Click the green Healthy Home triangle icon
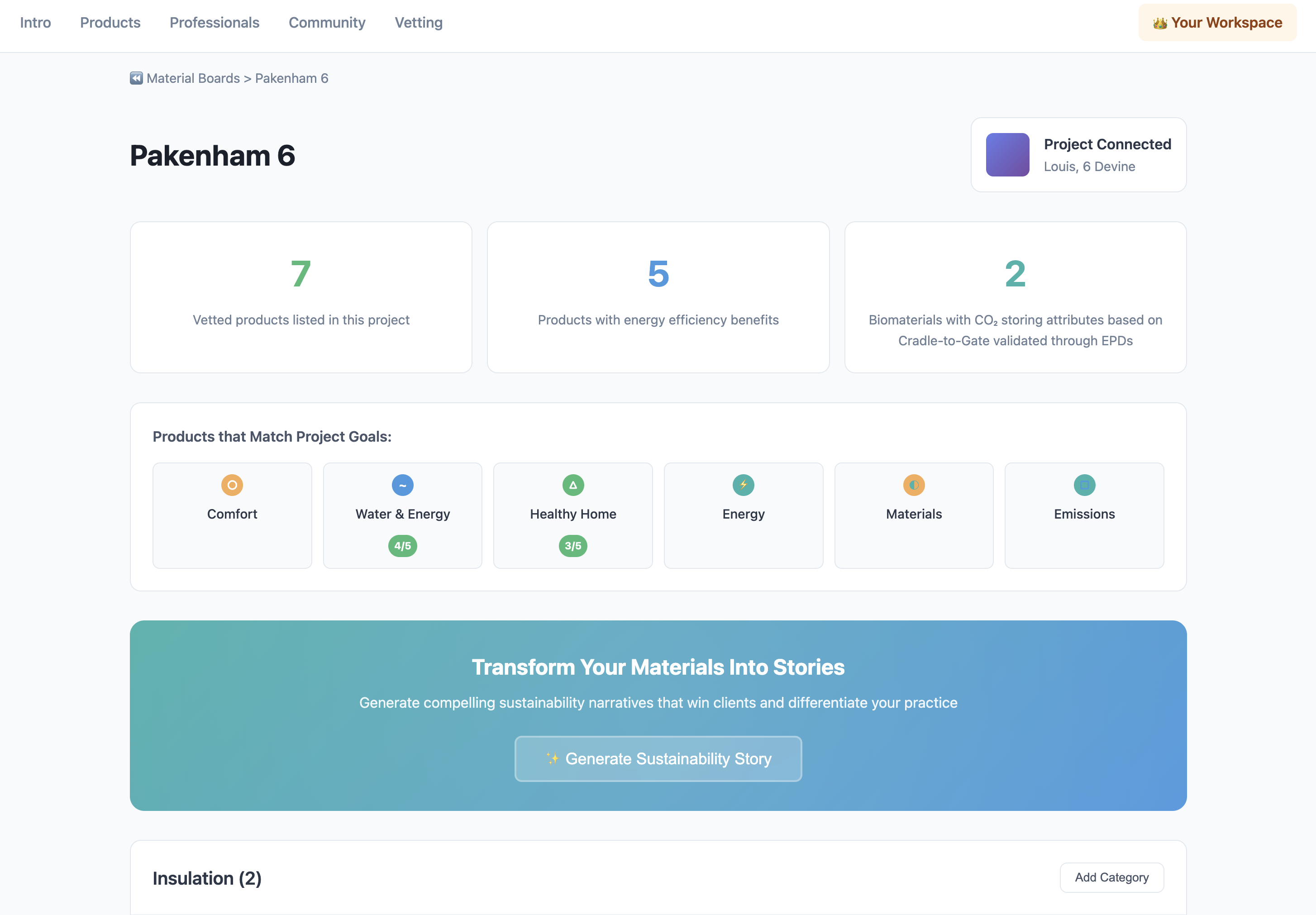1316x915 pixels. [x=572, y=485]
